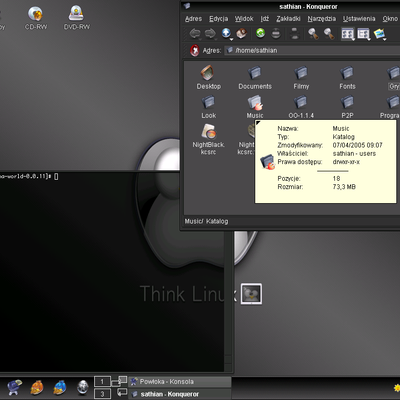Switch to icon view in Konqueror's toolbar
The image size is (400, 400).
[x=347, y=33]
